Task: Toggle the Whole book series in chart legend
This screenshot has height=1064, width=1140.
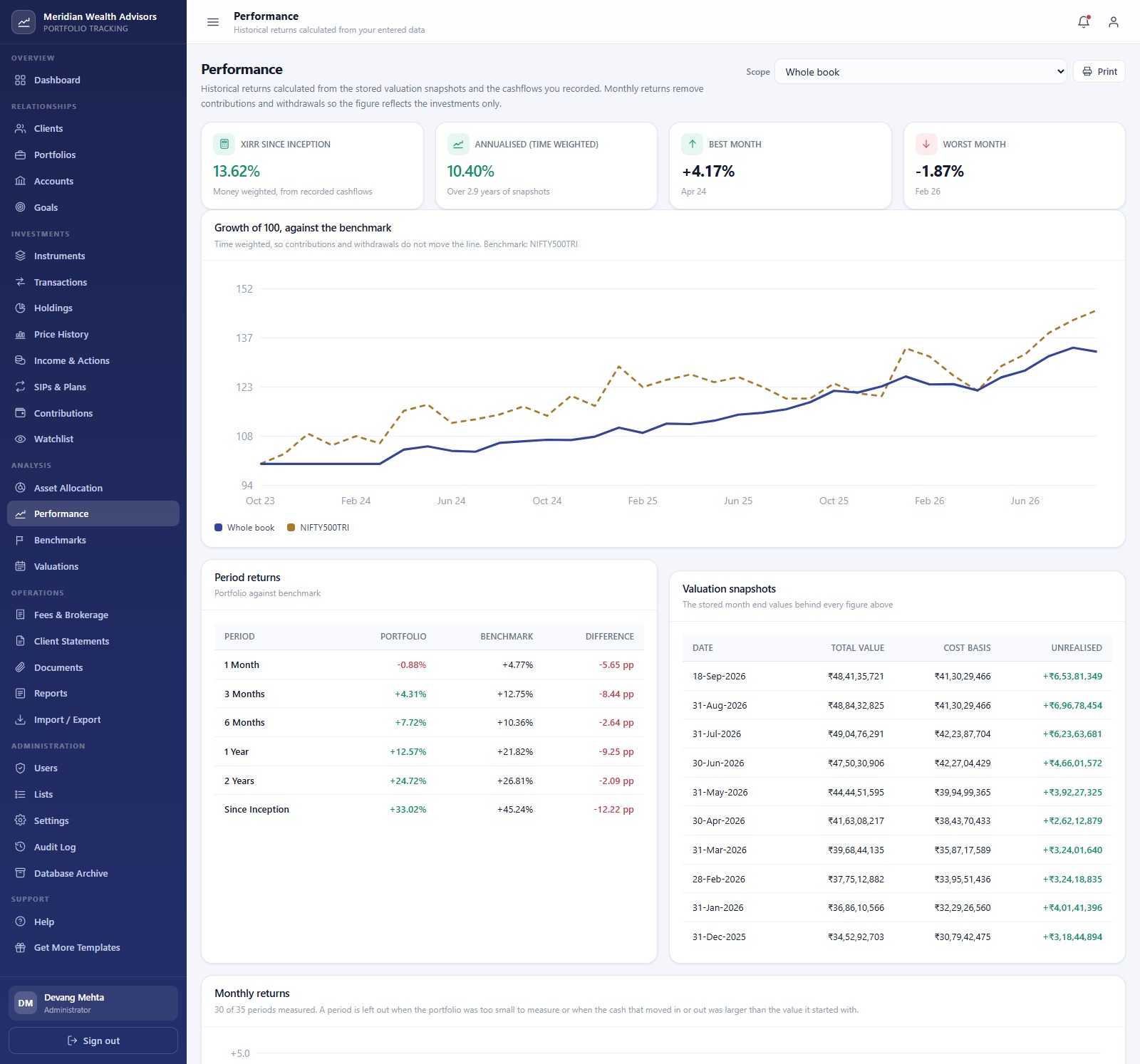Action: pos(244,528)
